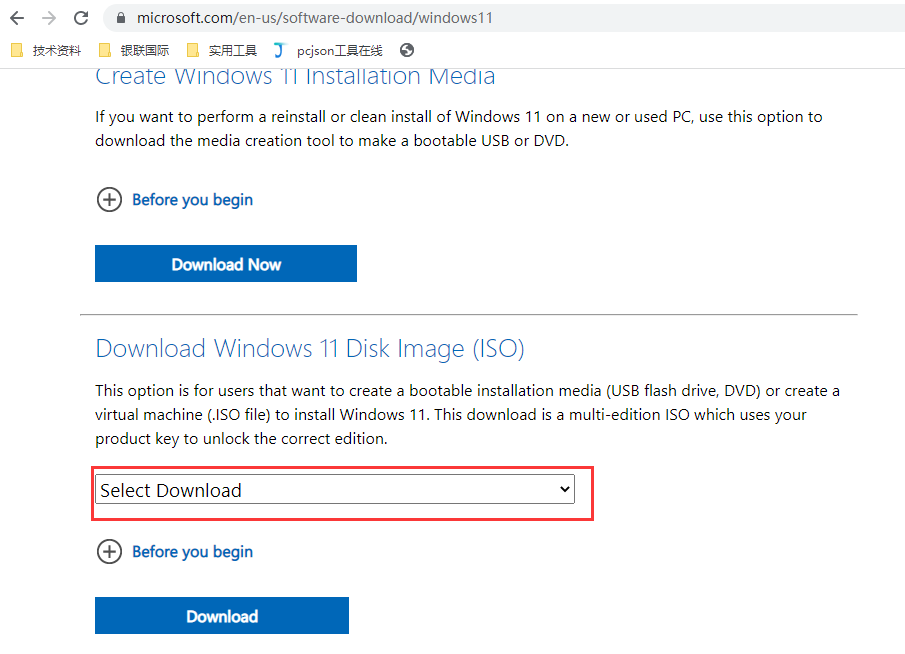Click the ISO section Before you begin text

coord(193,552)
